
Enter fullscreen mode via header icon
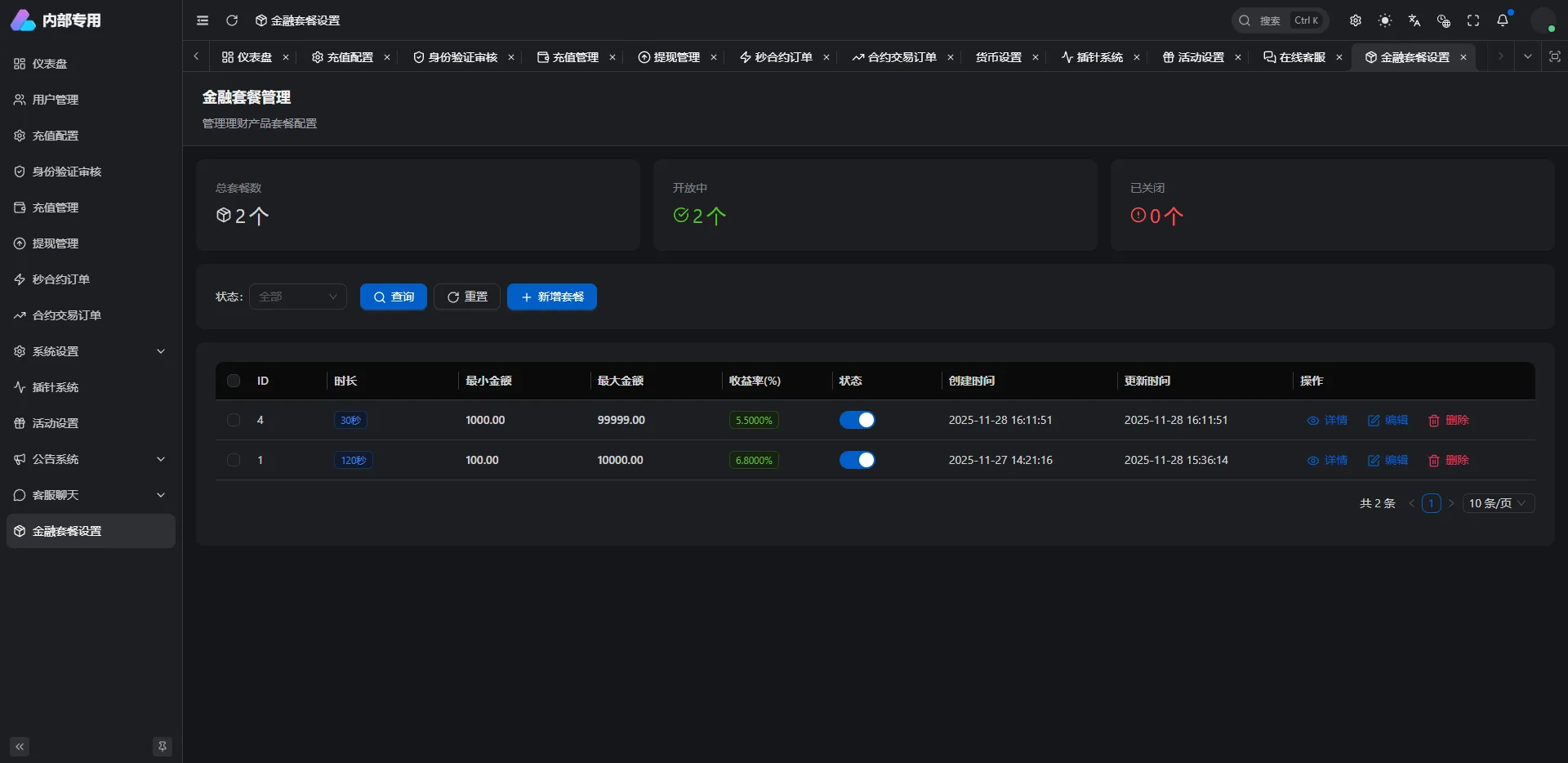point(1473,20)
